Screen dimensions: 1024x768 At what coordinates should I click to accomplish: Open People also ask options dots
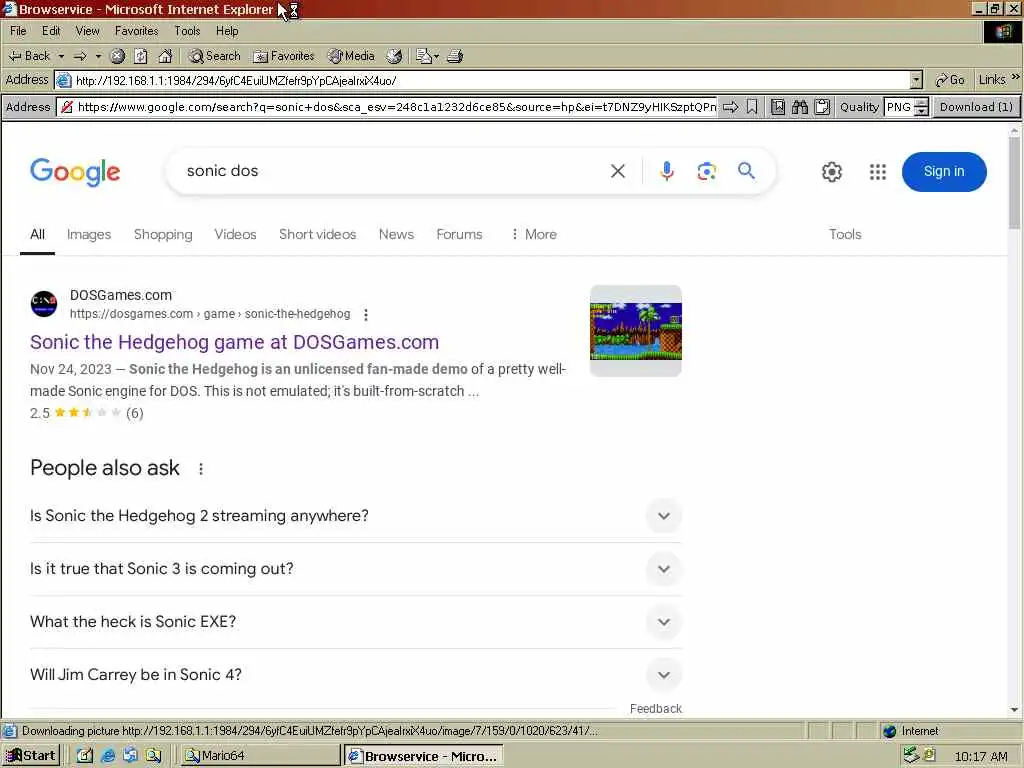200,469
